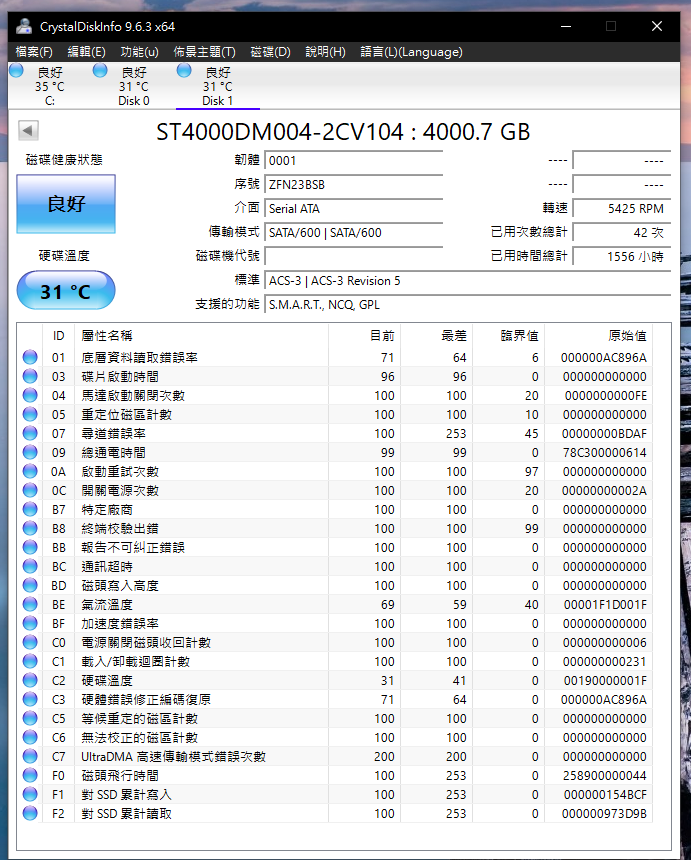Image resolution: width=691 pixels, height=860 pixels.
Task: Click the serial number field ZFN23BSB
Action: 354,185
